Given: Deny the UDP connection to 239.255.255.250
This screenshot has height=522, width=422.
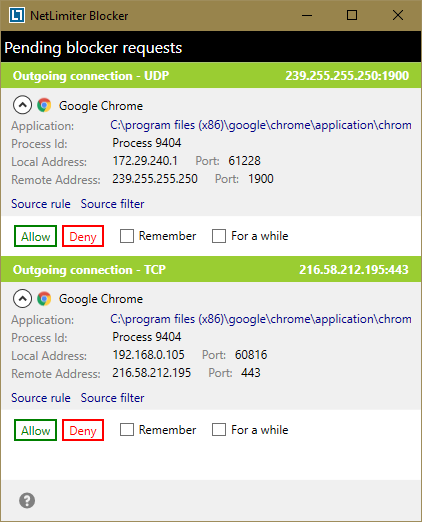Looking at the screenshot, I should click(x=83, y=236).
